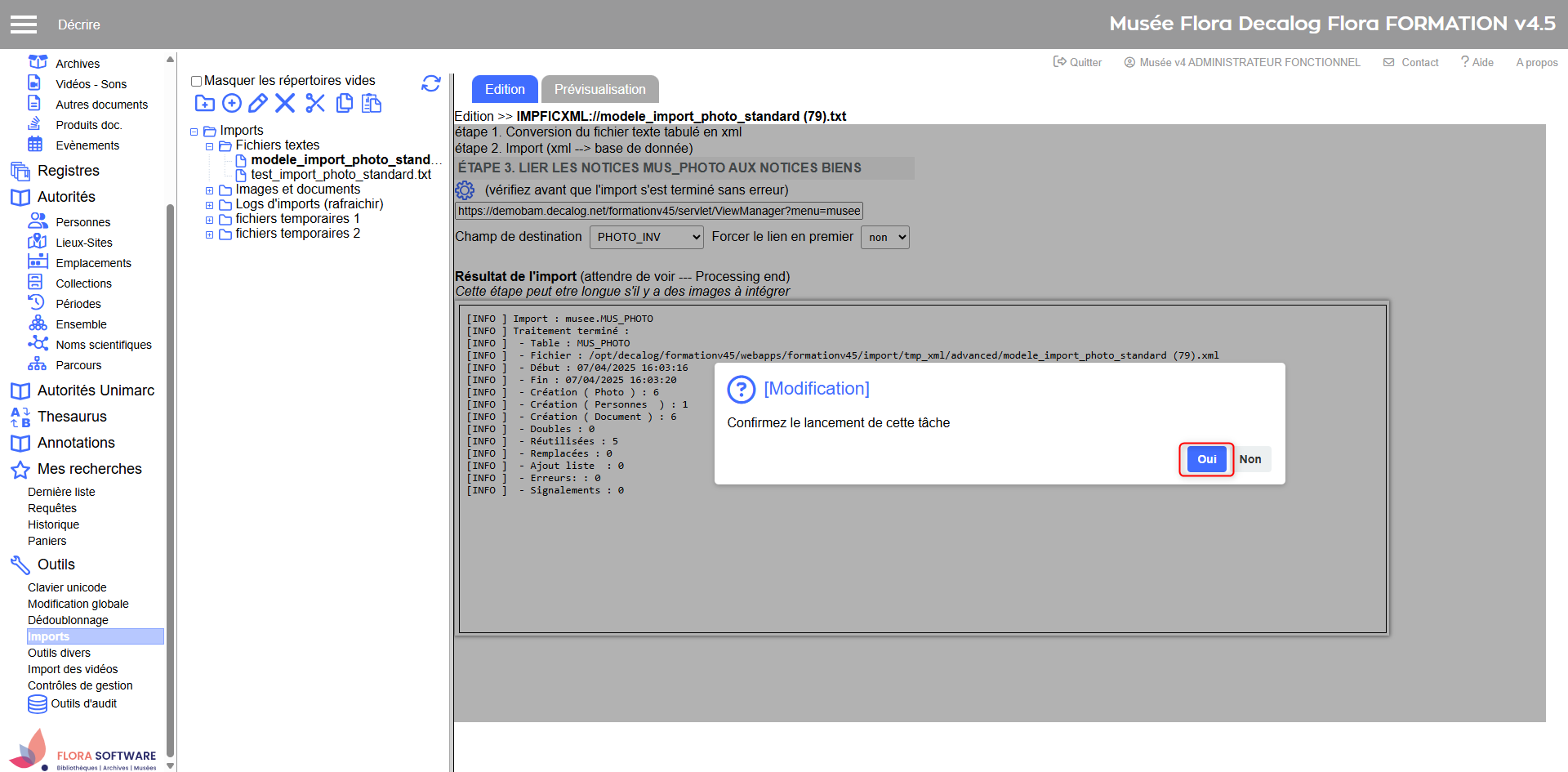Refresh the file tree with circular arrows
Image resolution: width=1568 pixels, height=772 pixels.
click(431, 83)
